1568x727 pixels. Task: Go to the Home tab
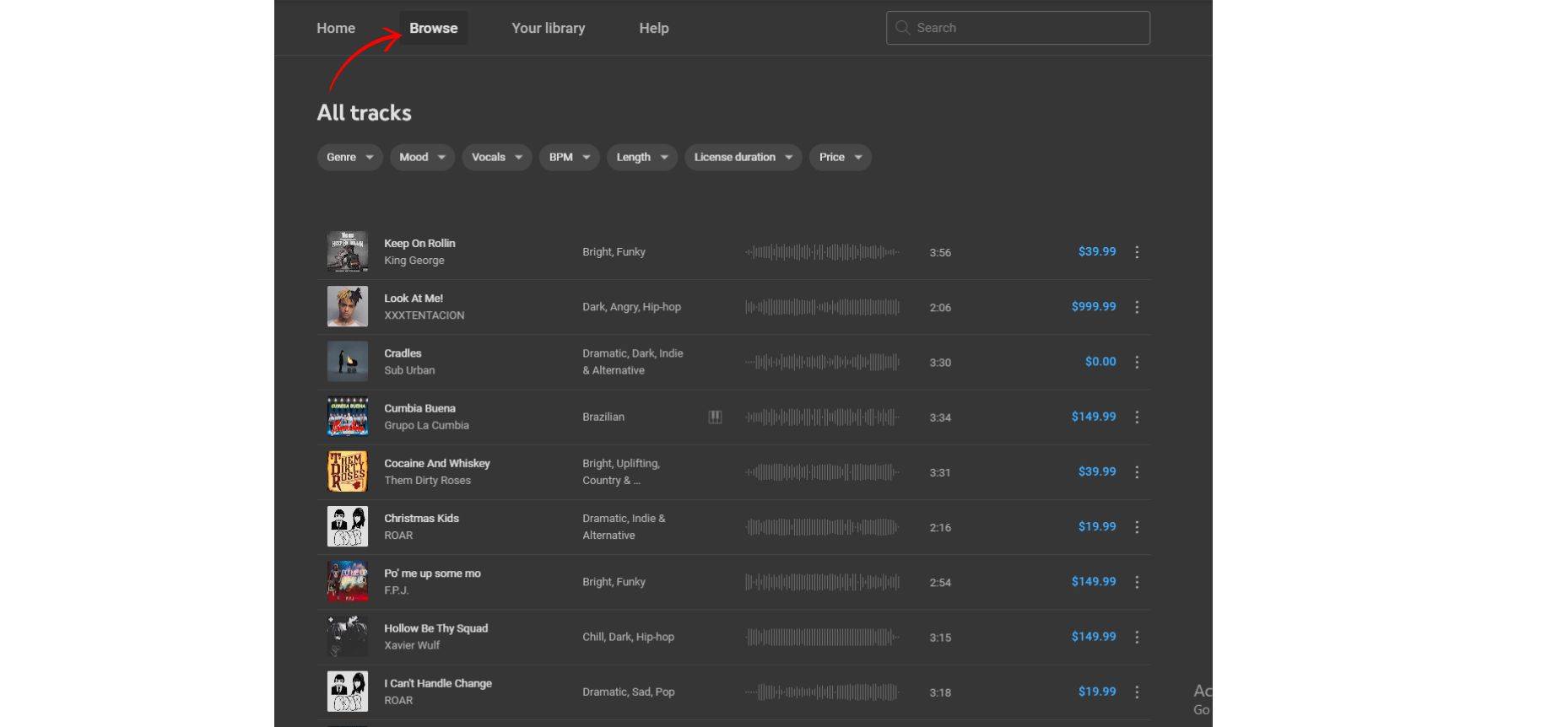(x=336, y=28)
